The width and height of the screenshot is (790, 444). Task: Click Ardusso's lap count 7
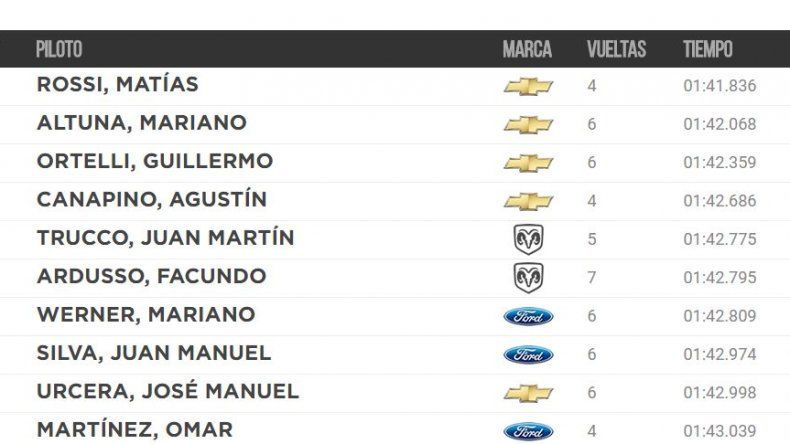tap(592, 277)
